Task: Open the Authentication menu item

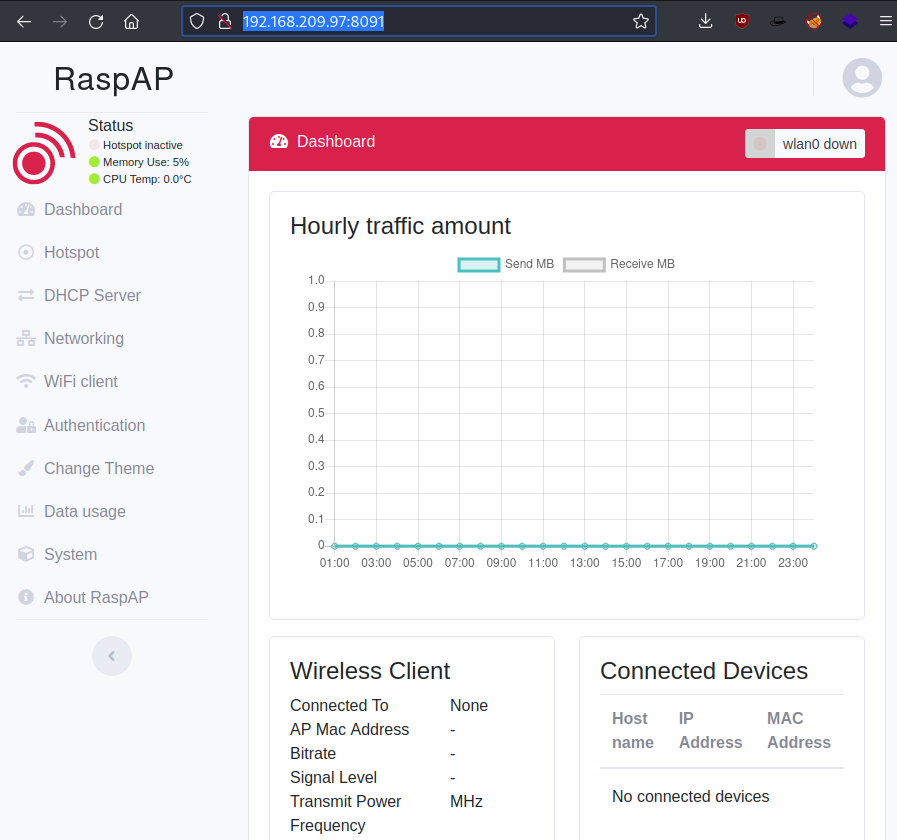Action: pyautogui.click(x=94, y=426)
